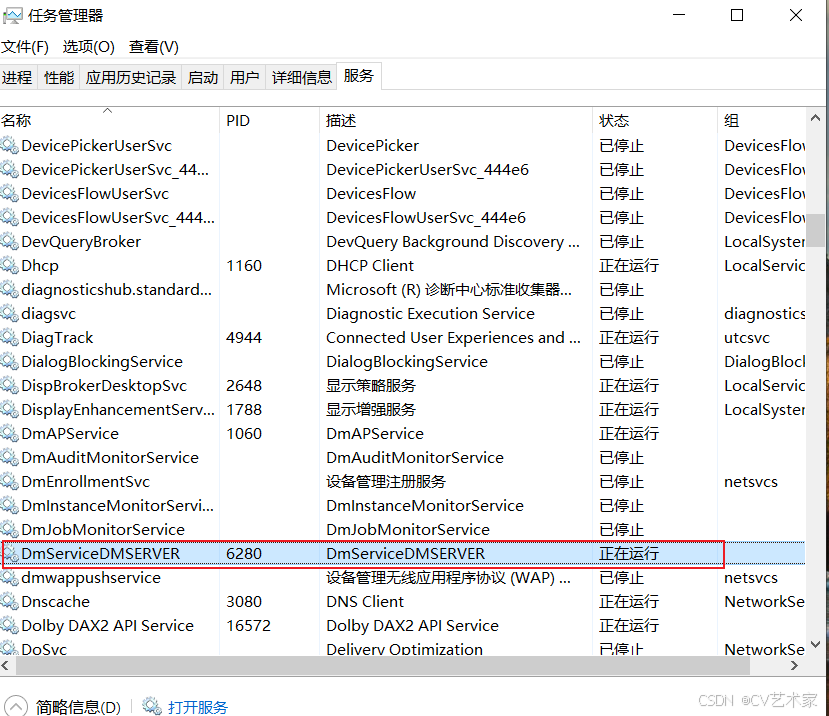
Task: Click PID 6280 in the DmServiceDMSERVER row
Action: point(244,554)
